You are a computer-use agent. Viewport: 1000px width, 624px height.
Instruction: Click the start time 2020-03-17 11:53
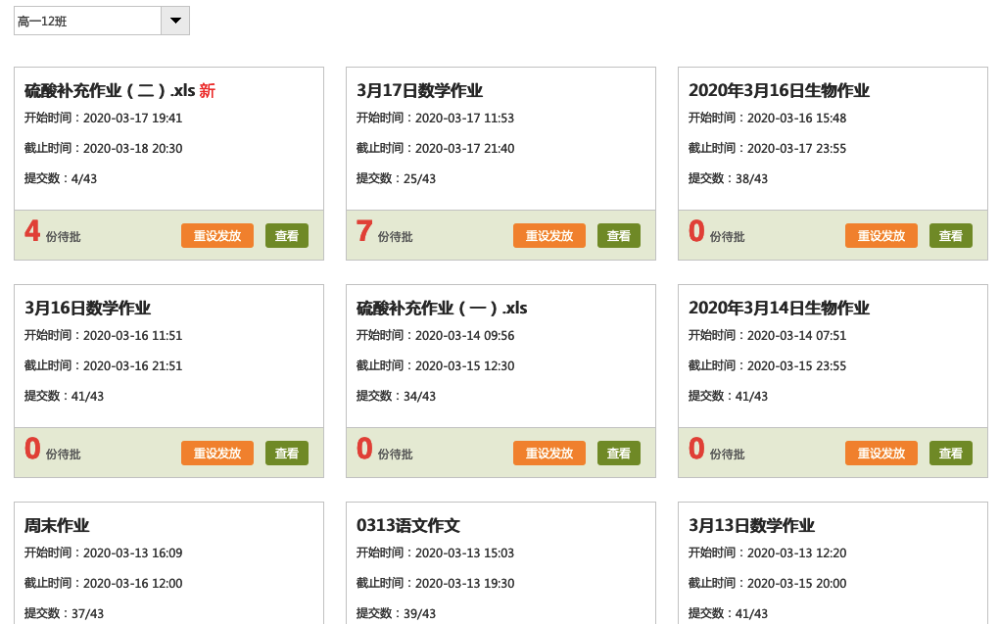coord(464,118)
